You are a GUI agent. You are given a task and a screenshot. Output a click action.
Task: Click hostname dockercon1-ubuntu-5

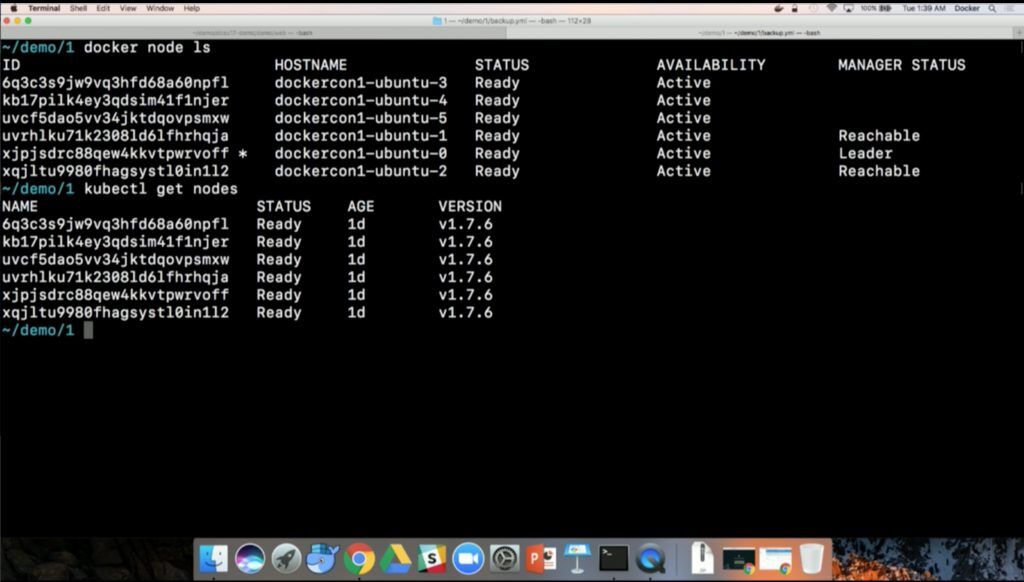pyautogui.click(x=360, y=118)
